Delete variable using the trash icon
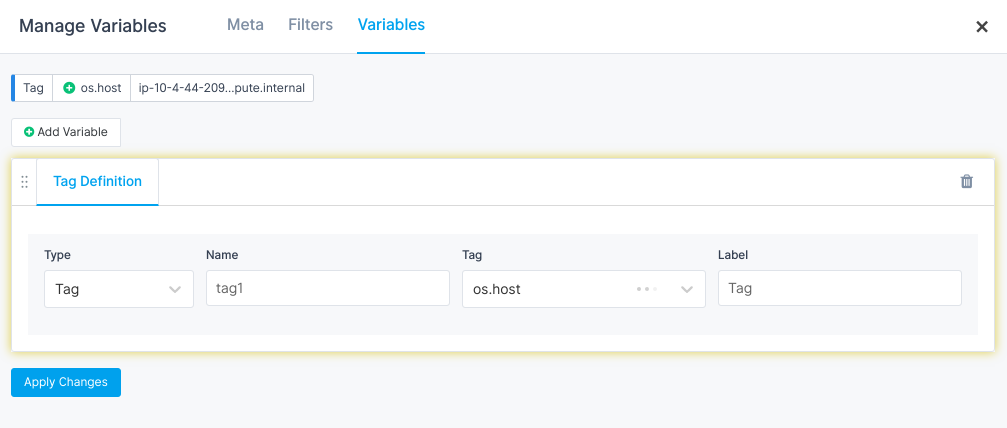This screenshot has height=428, width=1007. pos(967,182)
